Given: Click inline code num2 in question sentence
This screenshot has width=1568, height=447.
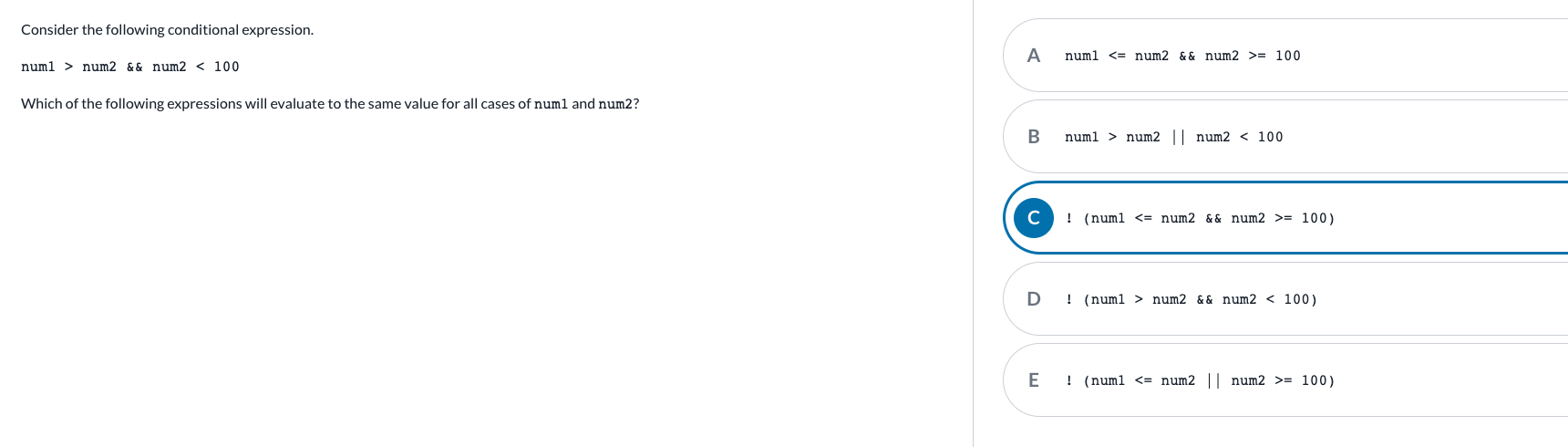Looking at the screenshot, I should [x=615, y=104].
